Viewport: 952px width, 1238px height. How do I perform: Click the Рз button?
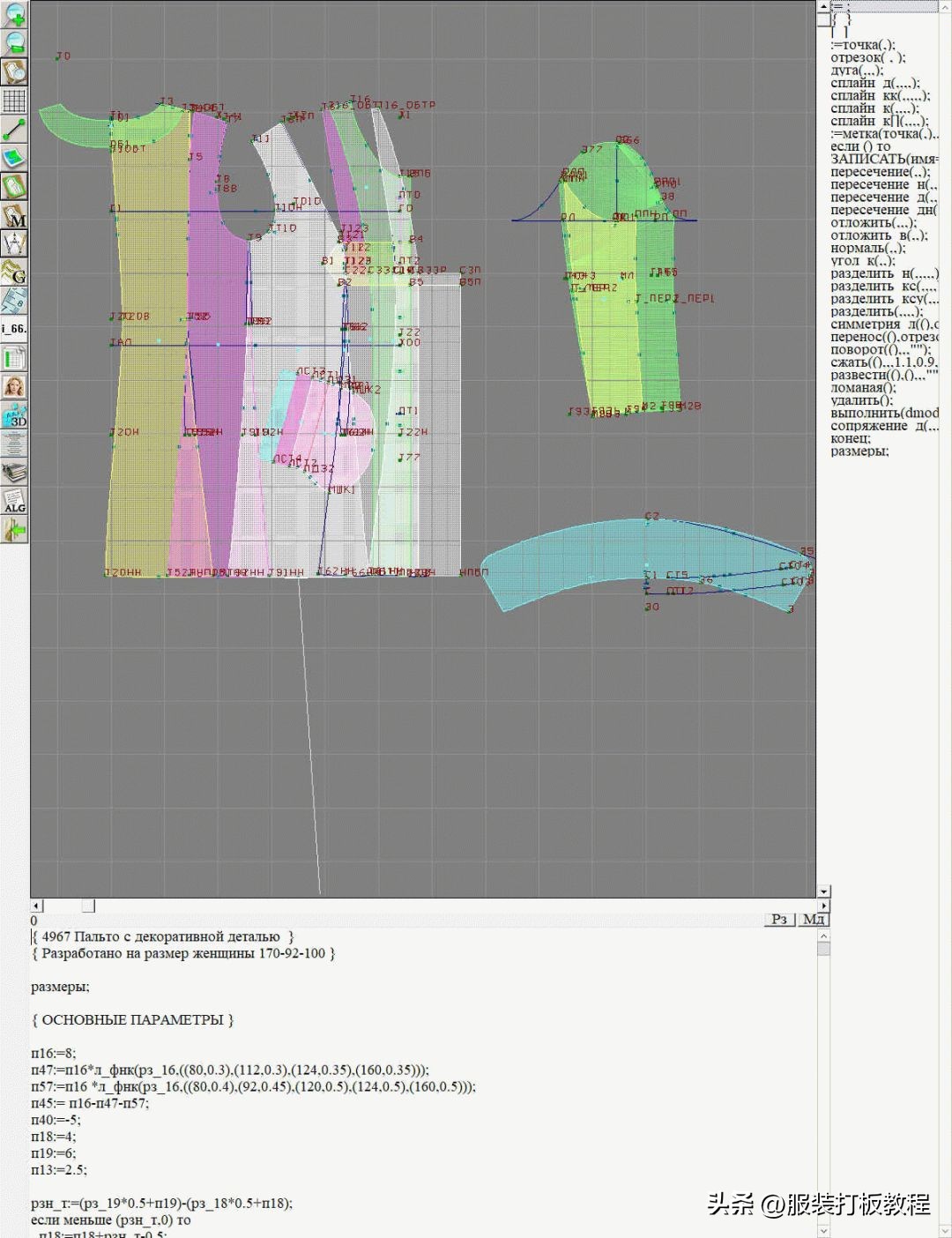point(779,919)
